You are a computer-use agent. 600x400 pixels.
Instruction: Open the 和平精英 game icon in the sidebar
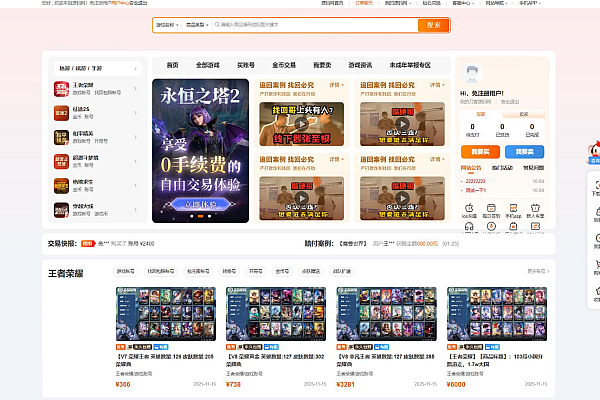tap(61, 137)
